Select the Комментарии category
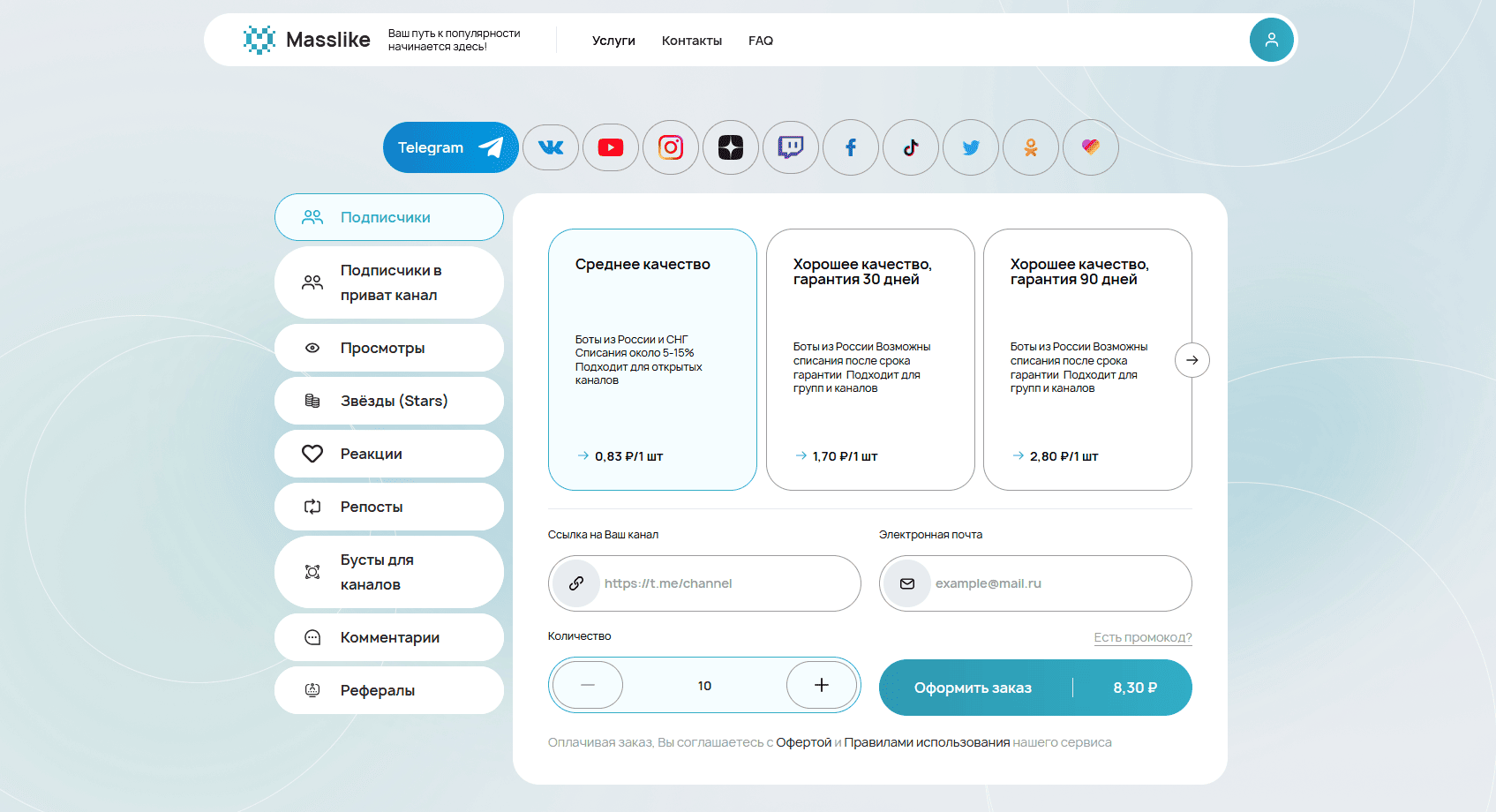1496x812 pixels. click(x=389, y=637)
